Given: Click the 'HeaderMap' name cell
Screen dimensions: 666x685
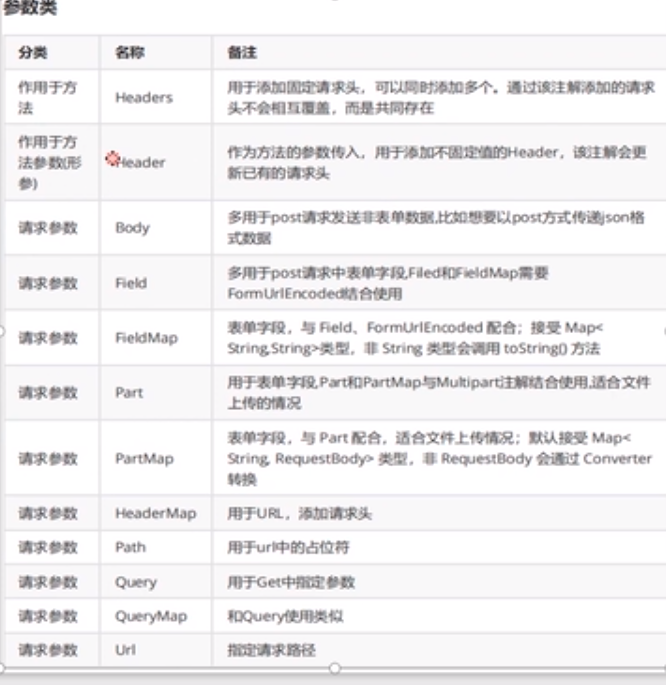Looking at the screenshot, I should (x=155, y=513).
